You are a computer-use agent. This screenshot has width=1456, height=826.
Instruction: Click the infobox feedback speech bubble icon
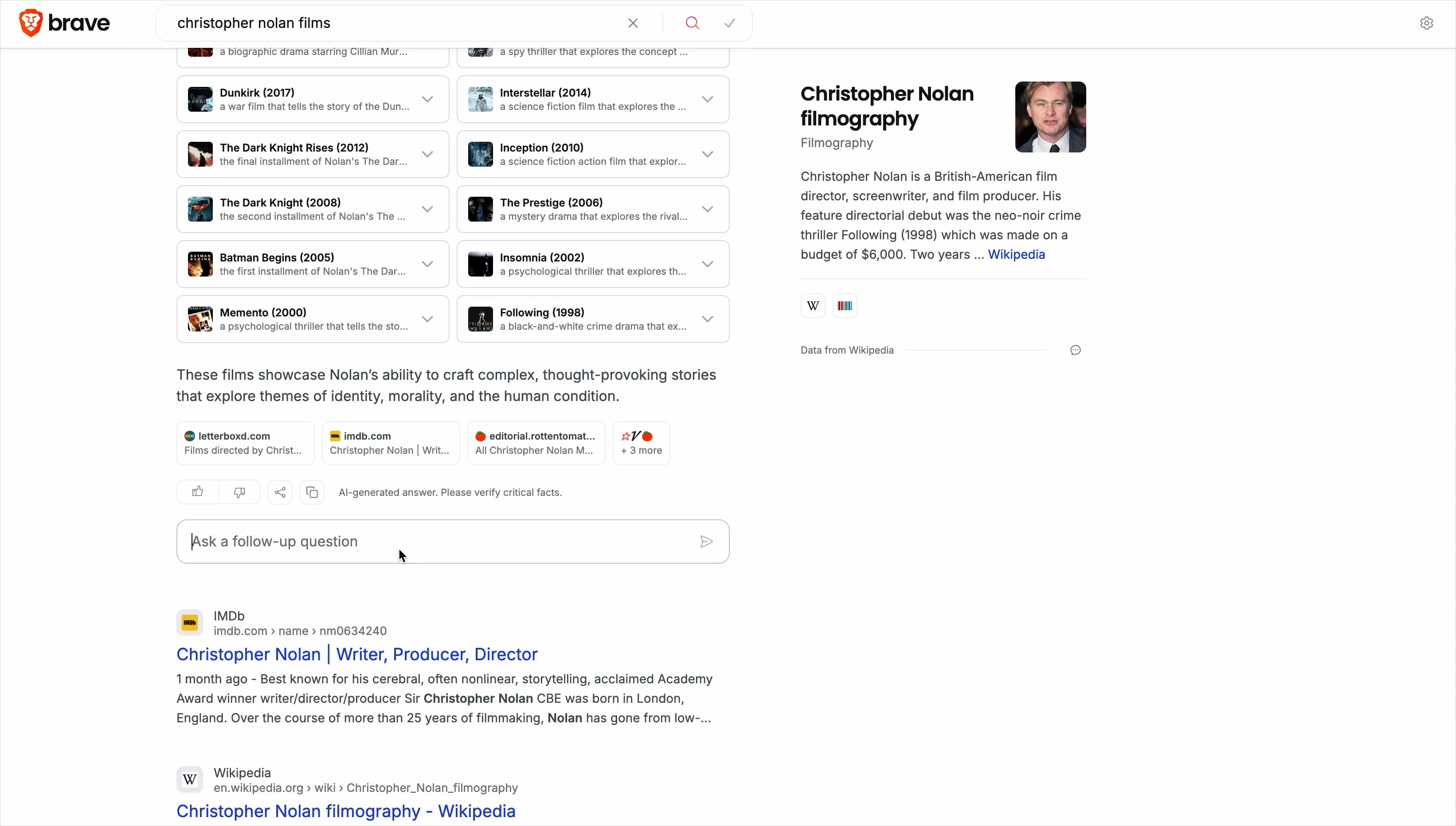tap(1075, 350)
